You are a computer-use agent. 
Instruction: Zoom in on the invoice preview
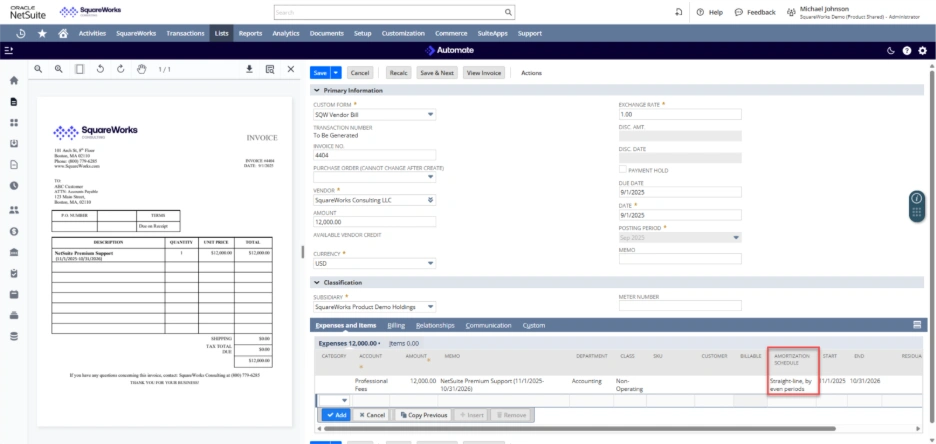[x=58, y=69]
